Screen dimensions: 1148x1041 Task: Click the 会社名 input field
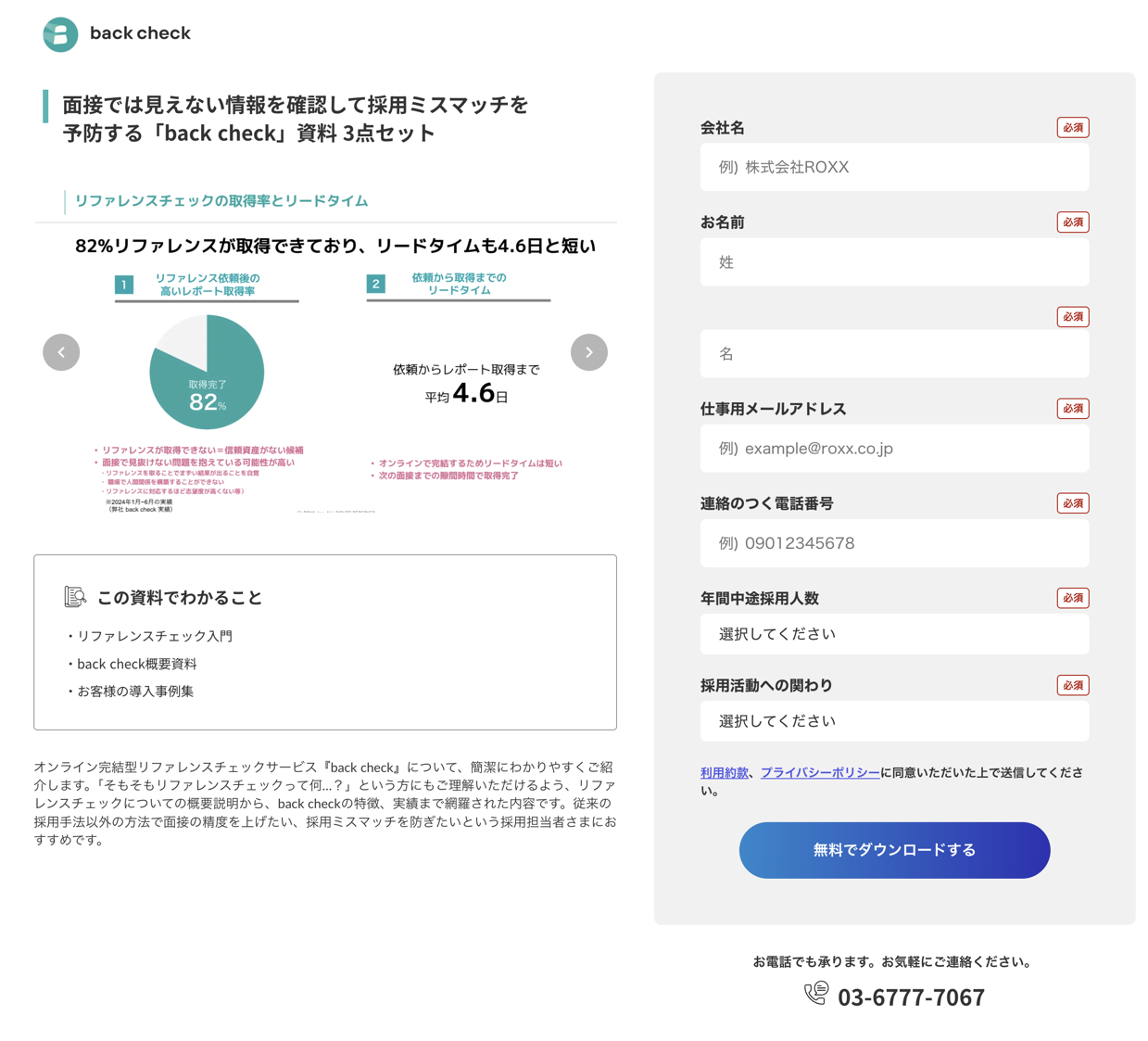(x=894, y=167)
